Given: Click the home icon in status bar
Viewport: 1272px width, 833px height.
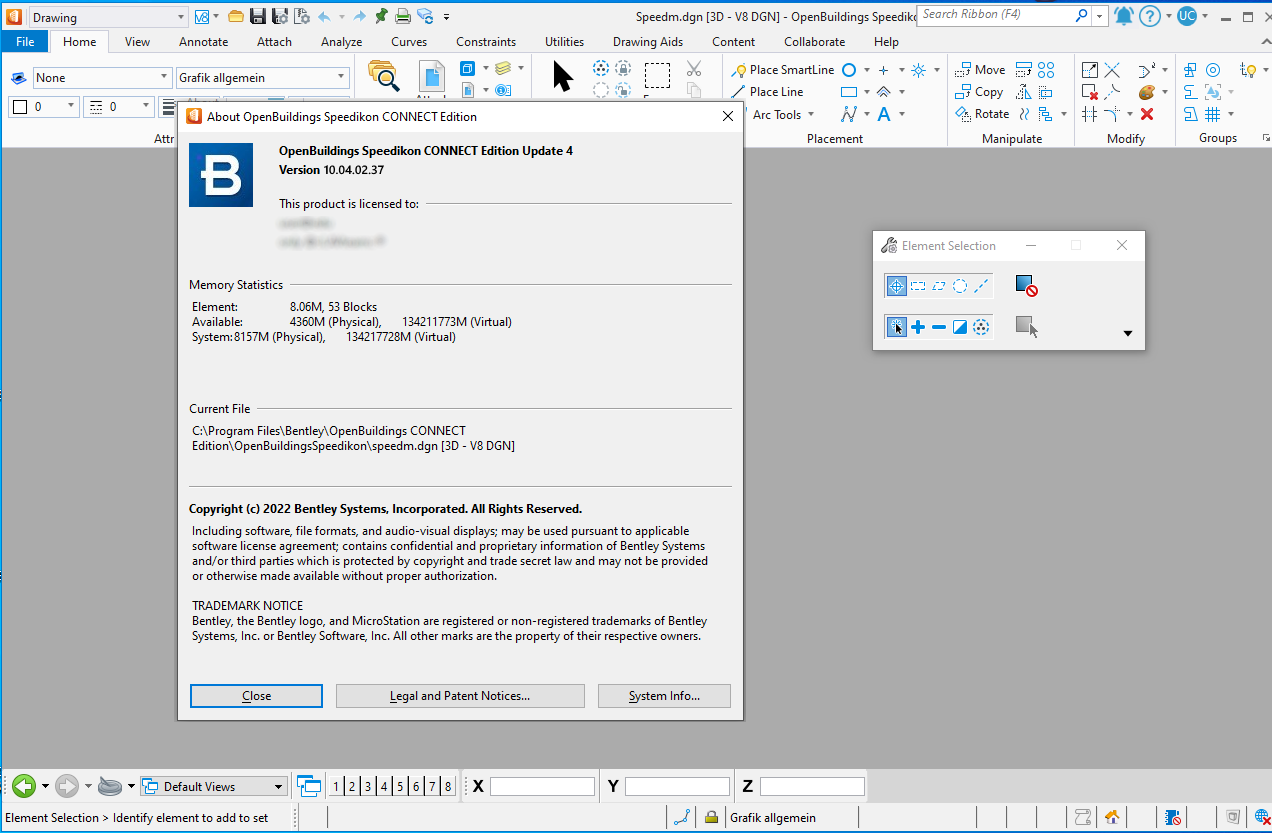Looking at the screenshot, I should point(1110,817).
